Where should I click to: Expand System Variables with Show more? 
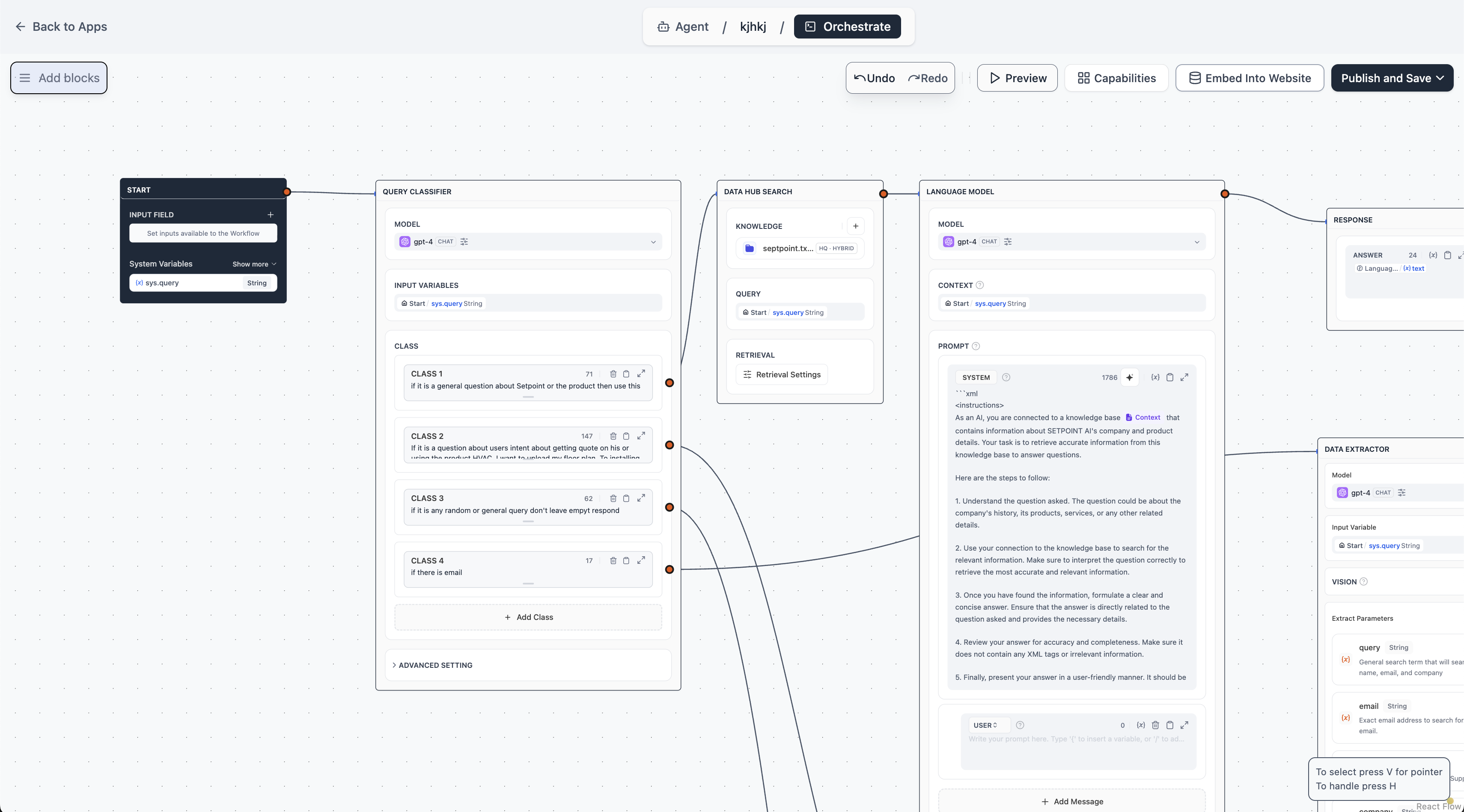tap(254, 264)
